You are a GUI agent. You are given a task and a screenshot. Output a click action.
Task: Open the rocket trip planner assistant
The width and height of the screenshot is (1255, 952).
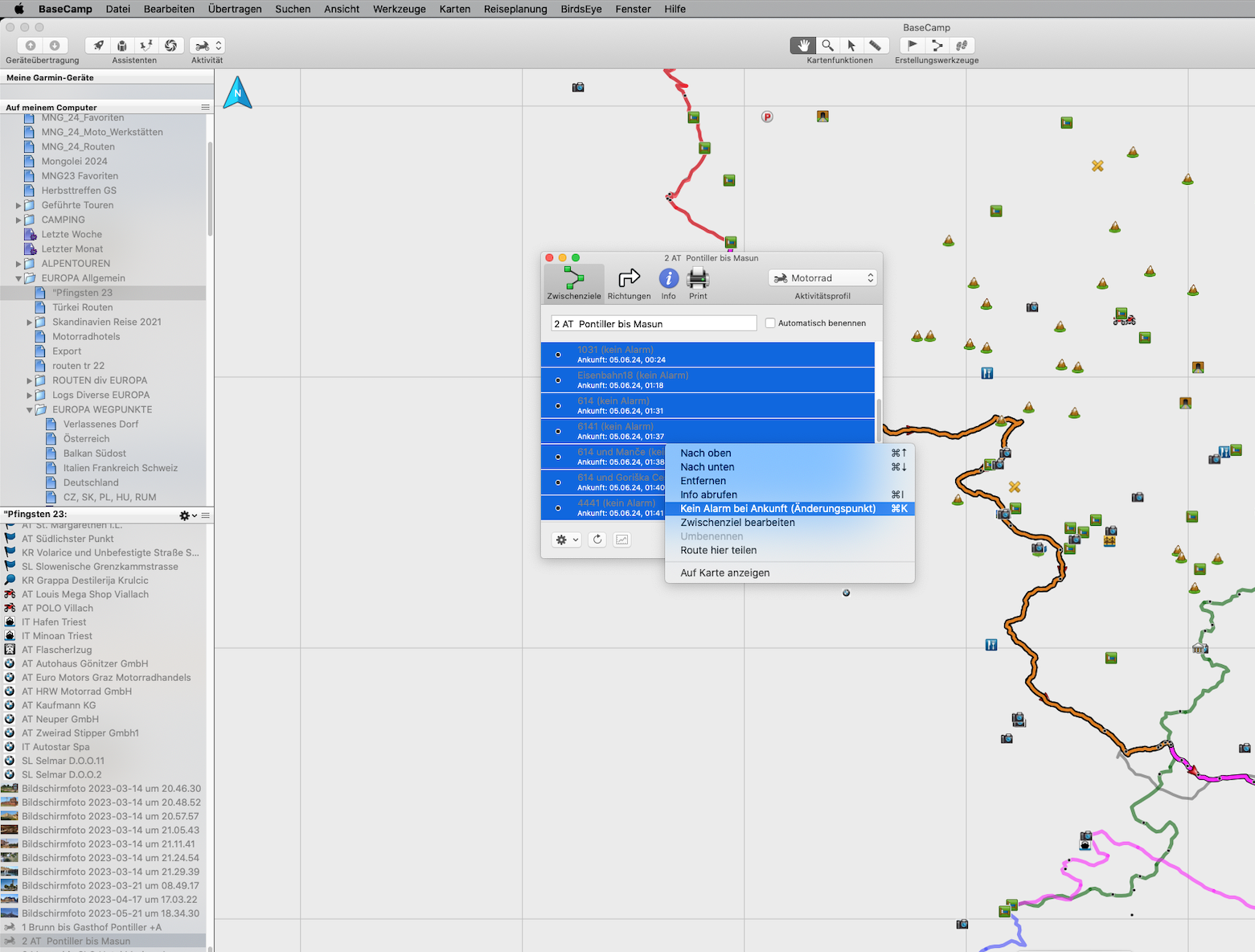pyautogui.click(x=98, y=46)
